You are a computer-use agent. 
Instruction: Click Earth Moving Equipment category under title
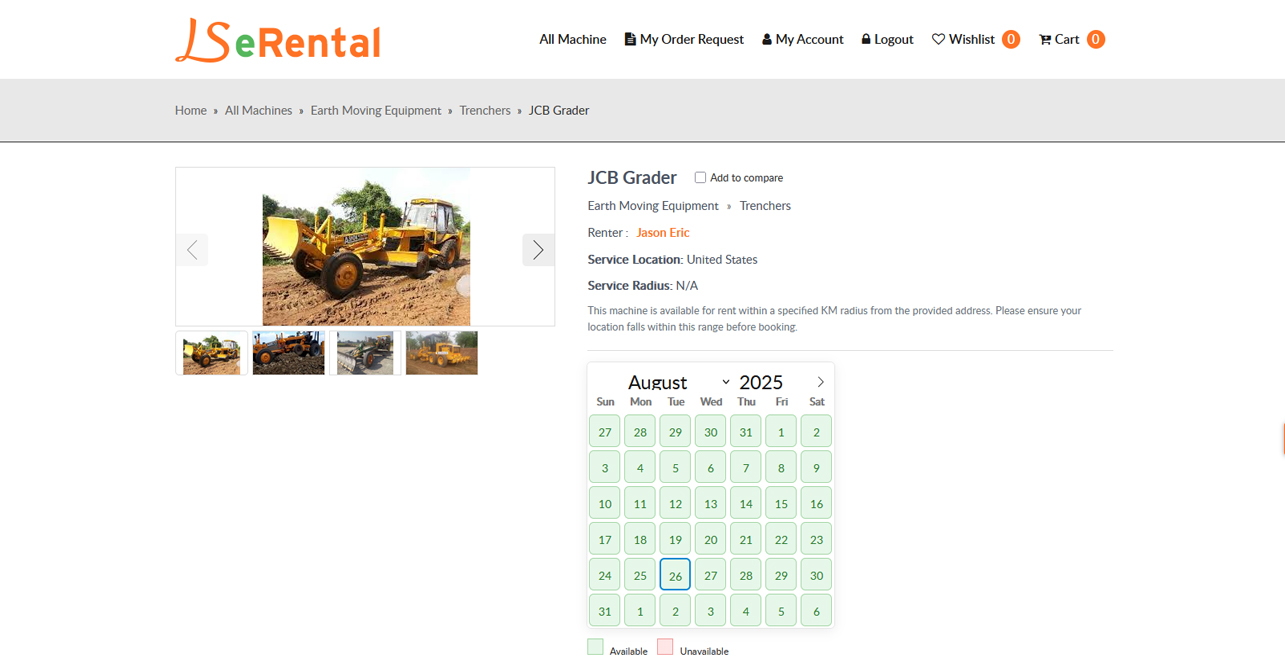tap(653, 205)
